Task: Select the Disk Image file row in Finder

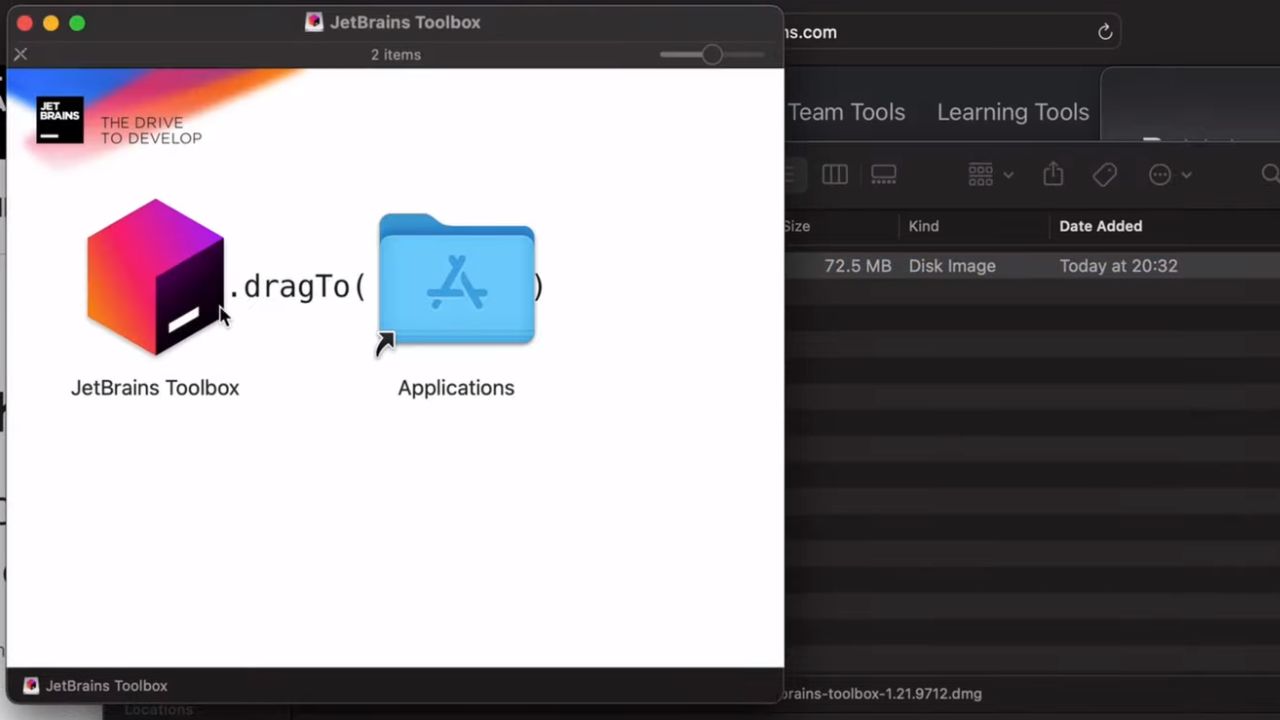Action: 1032,266
